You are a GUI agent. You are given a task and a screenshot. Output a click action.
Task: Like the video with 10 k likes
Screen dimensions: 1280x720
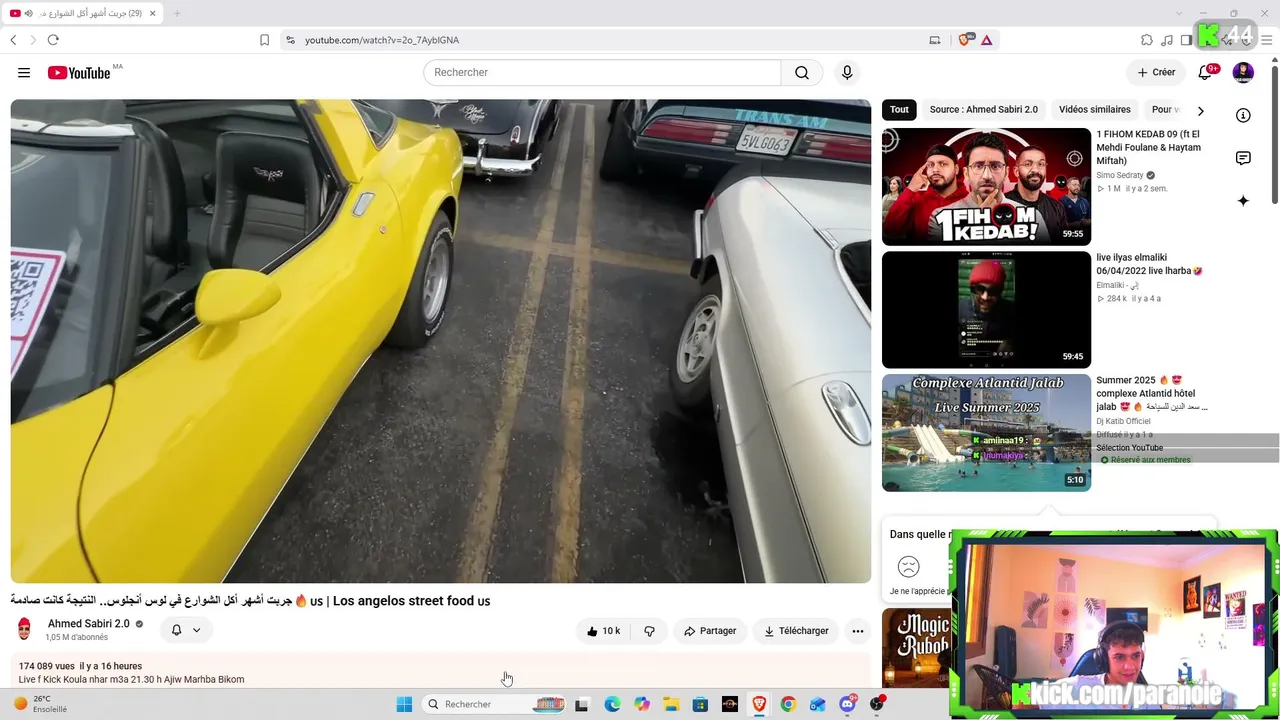[x=603, y=631]
